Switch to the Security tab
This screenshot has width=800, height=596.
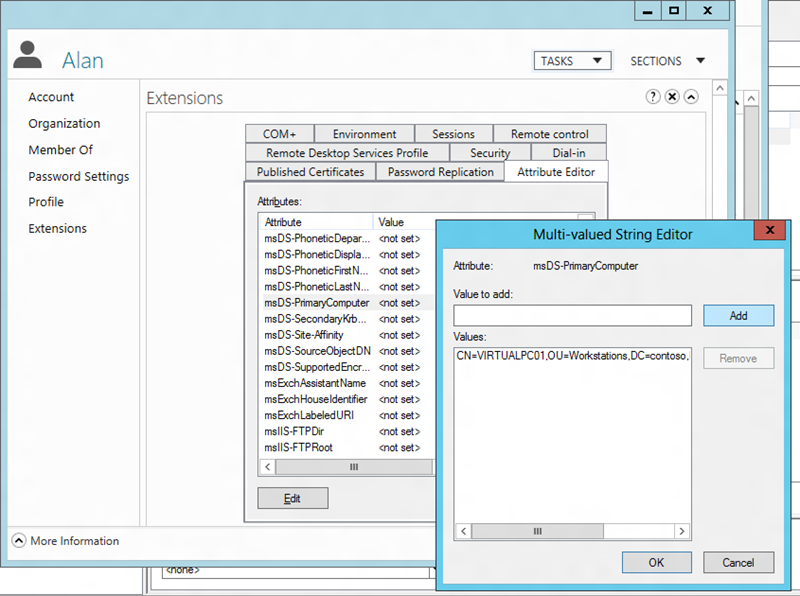coord(490,153)
